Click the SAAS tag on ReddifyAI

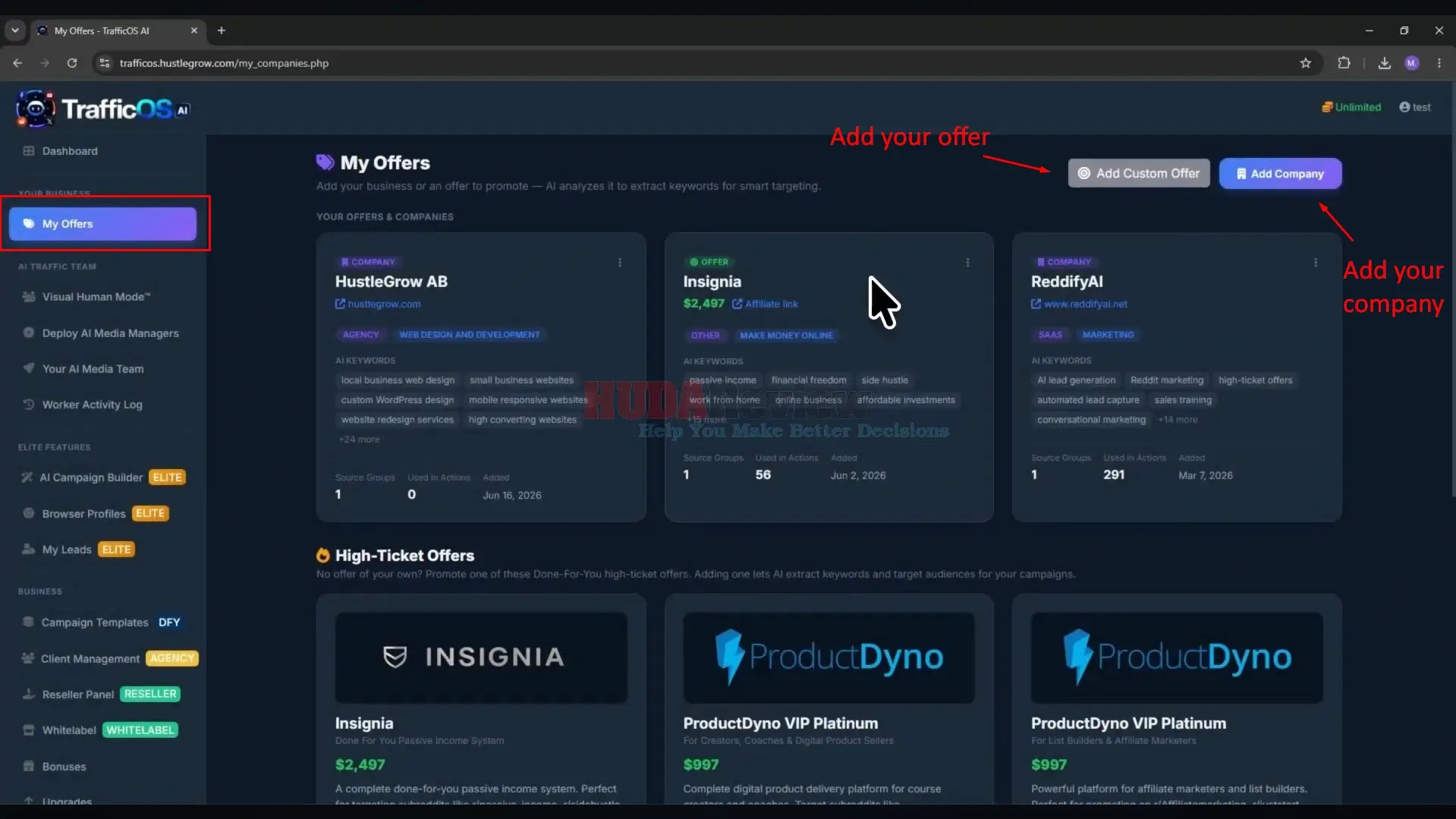[1050, 335]
